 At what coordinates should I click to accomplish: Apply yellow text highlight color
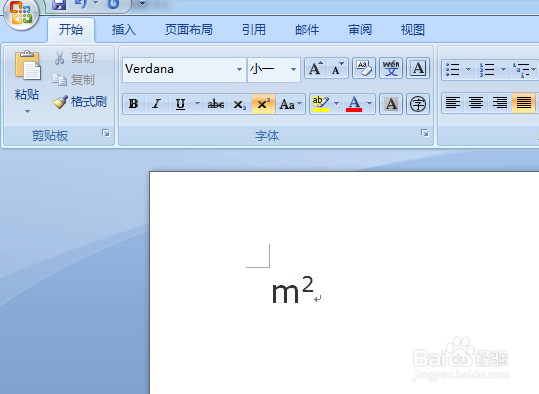pos(321,104)
